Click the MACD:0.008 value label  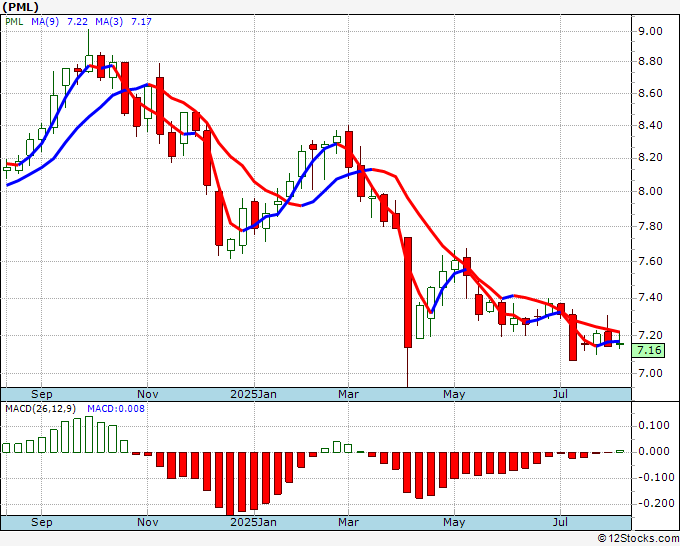pos(116,409)
